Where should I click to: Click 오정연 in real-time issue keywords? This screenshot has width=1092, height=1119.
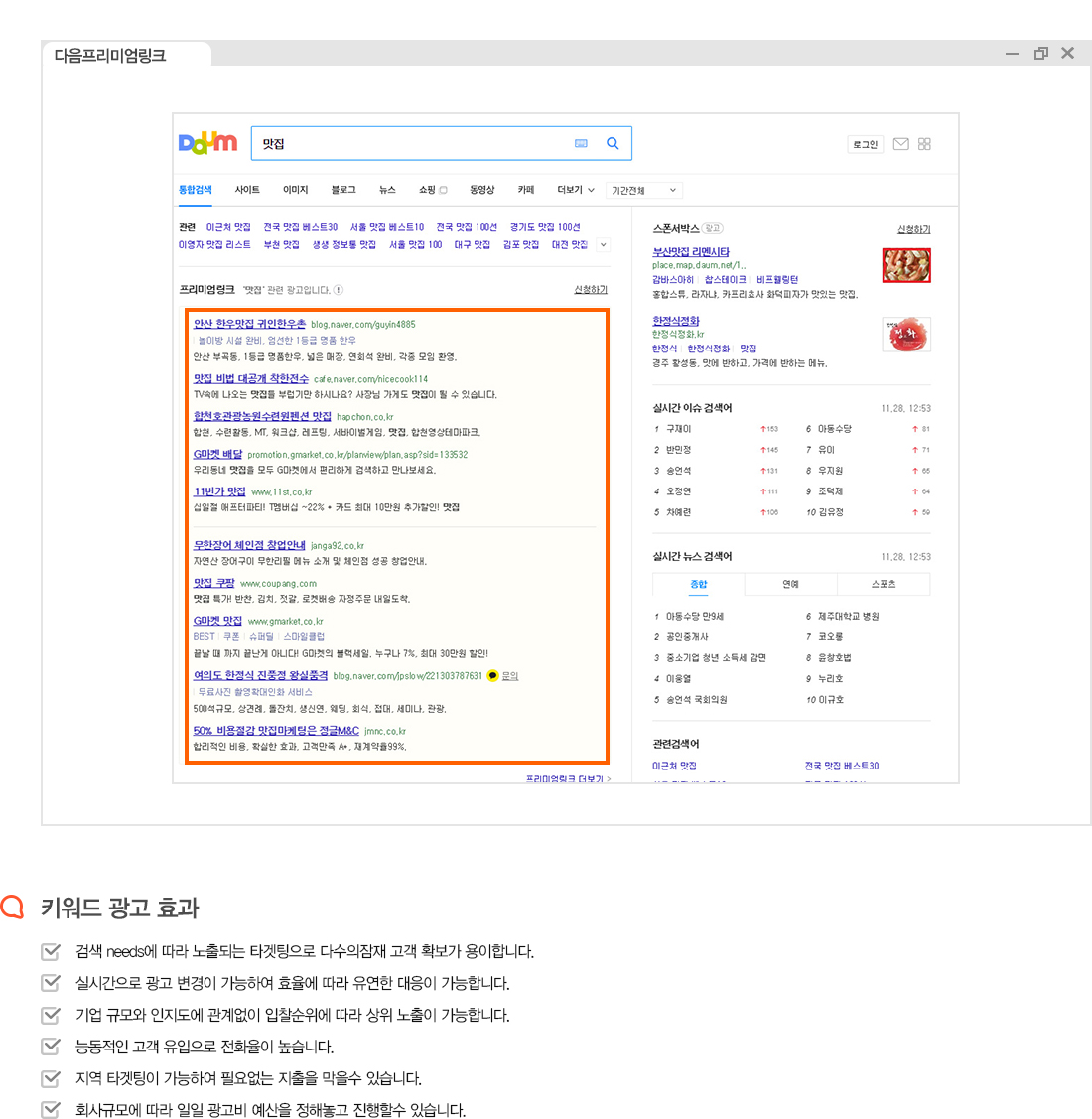[x=679, y=491]
